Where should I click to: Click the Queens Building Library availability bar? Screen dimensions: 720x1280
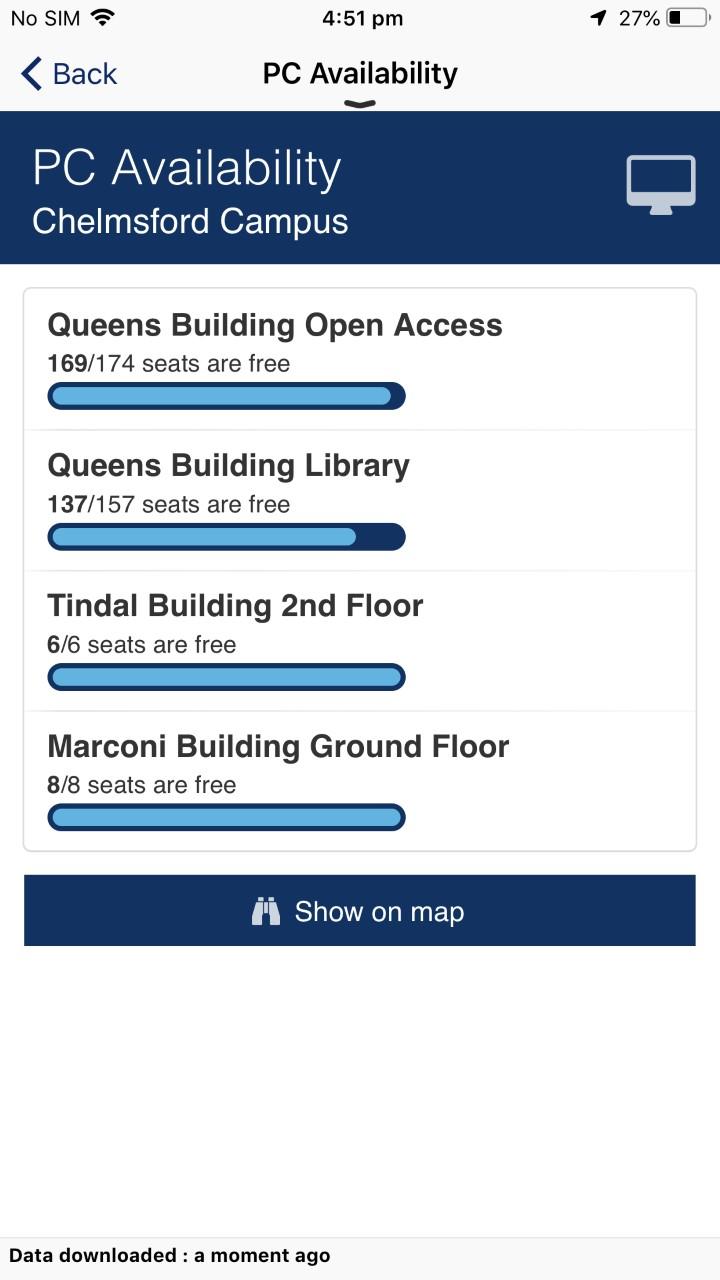tap(226, 537)
